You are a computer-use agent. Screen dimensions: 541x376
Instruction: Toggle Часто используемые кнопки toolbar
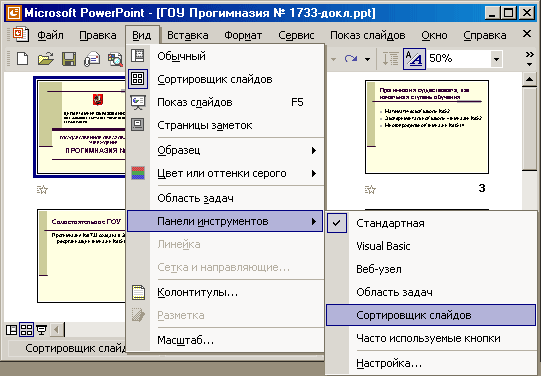431,338
